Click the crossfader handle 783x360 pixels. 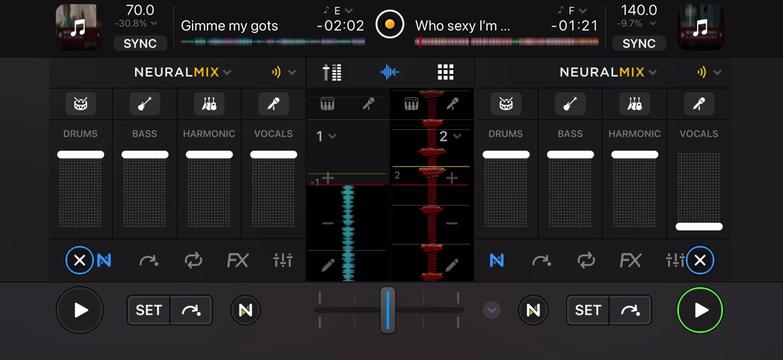(388, 310)
